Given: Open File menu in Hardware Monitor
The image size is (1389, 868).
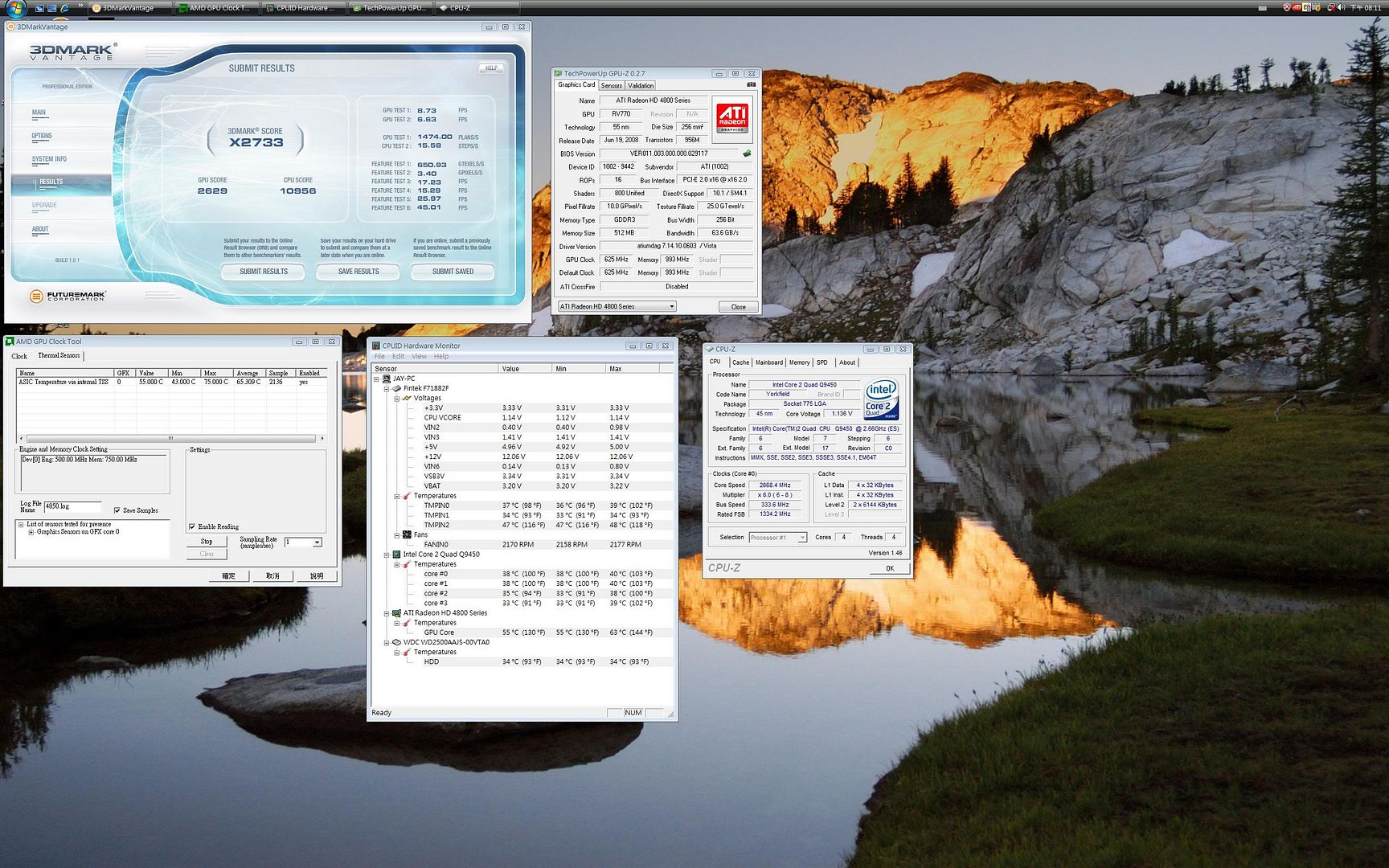Looking at the screenshot, I should click(x=379, y=356).
